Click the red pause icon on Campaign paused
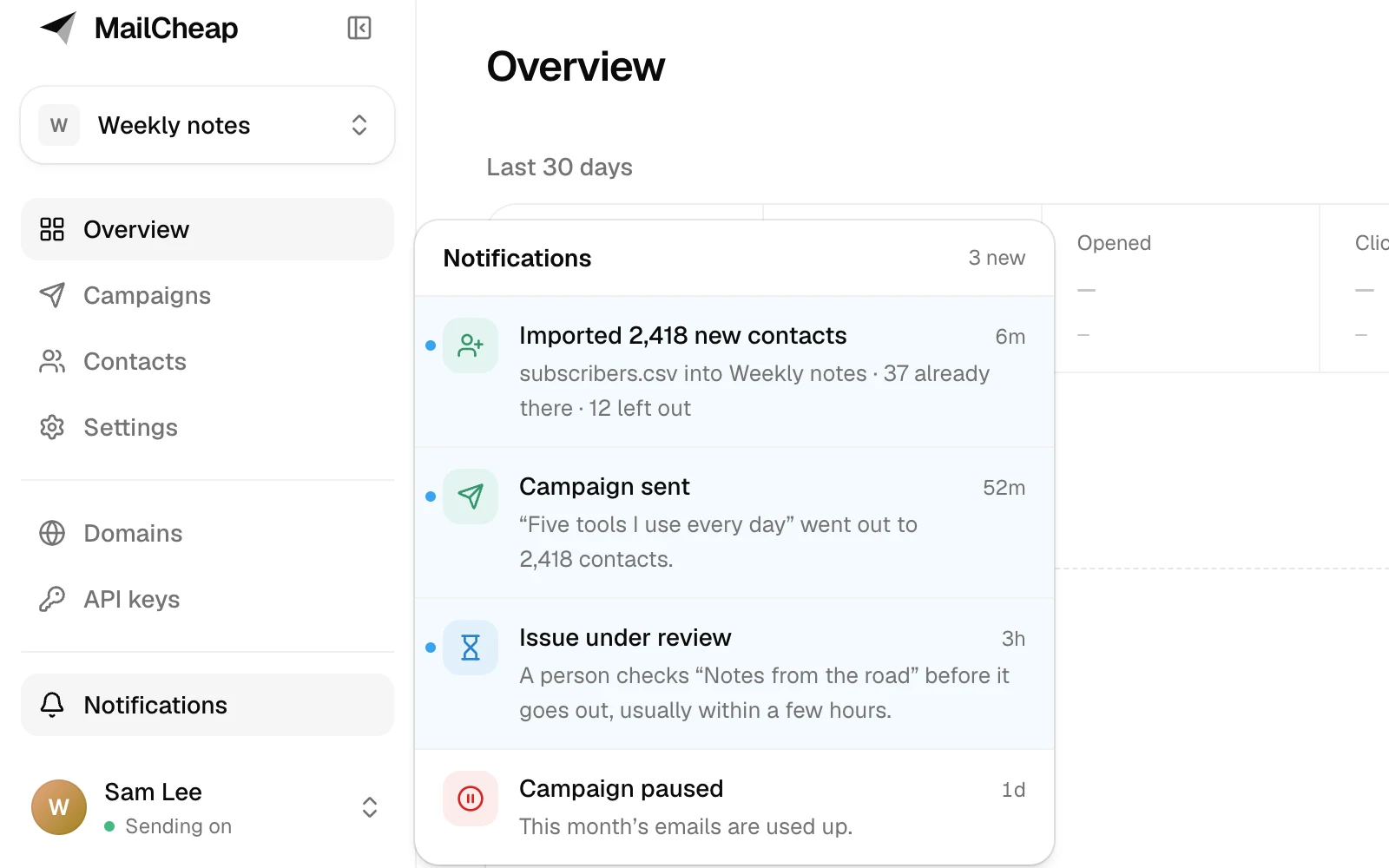 pyautogui.click(x=471, y=799)
